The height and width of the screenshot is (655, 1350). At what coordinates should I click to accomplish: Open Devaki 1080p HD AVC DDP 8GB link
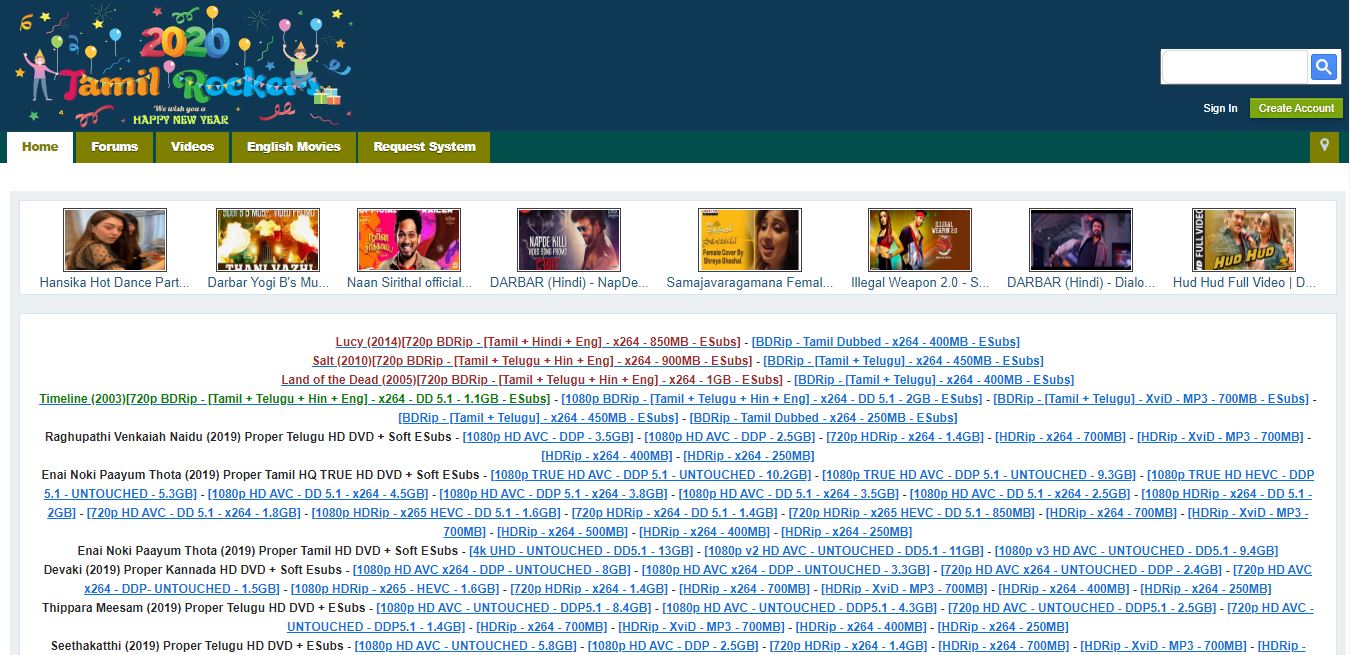coord(492,570)
